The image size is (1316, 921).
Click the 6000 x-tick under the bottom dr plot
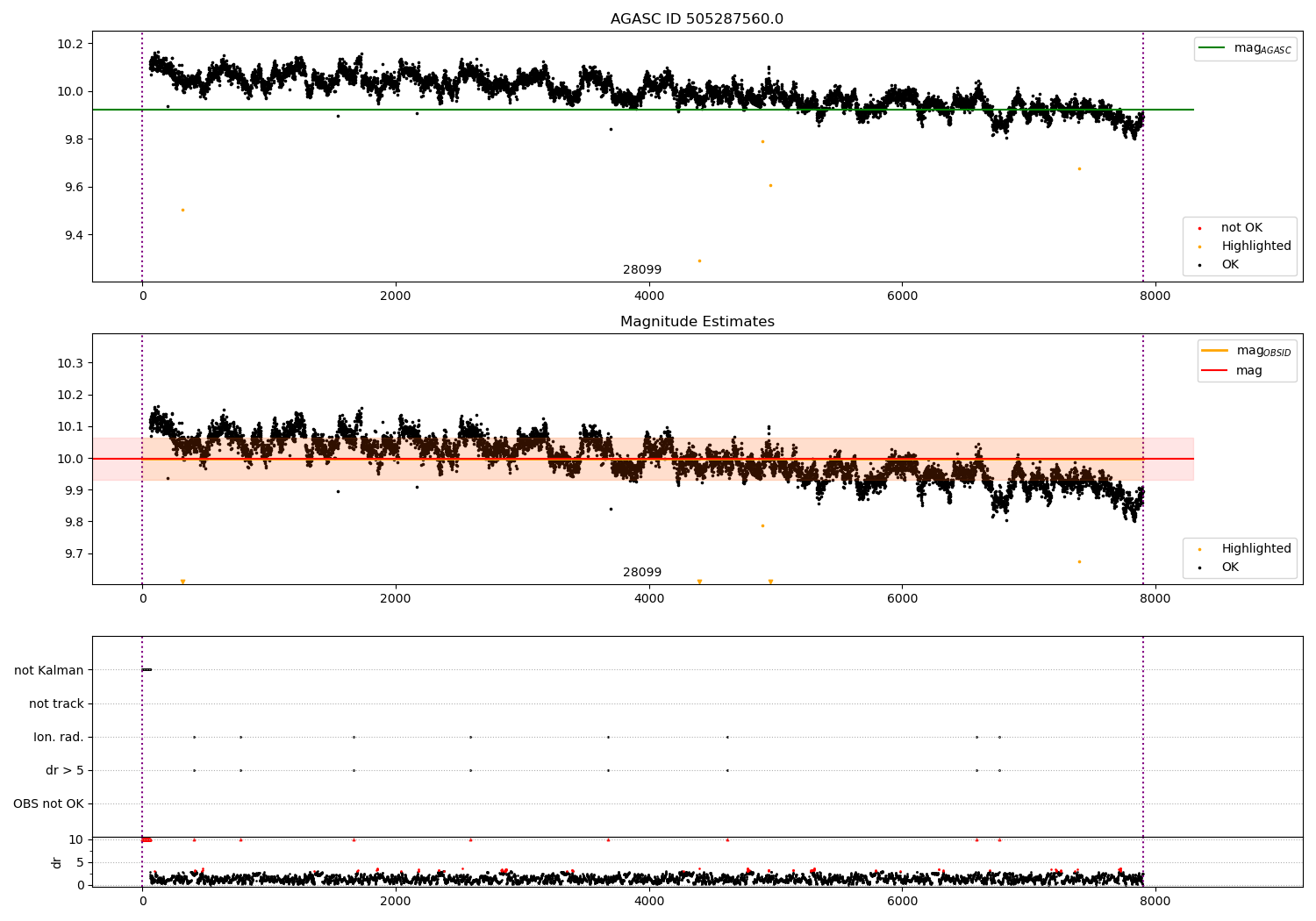click(x=902, y=901)
